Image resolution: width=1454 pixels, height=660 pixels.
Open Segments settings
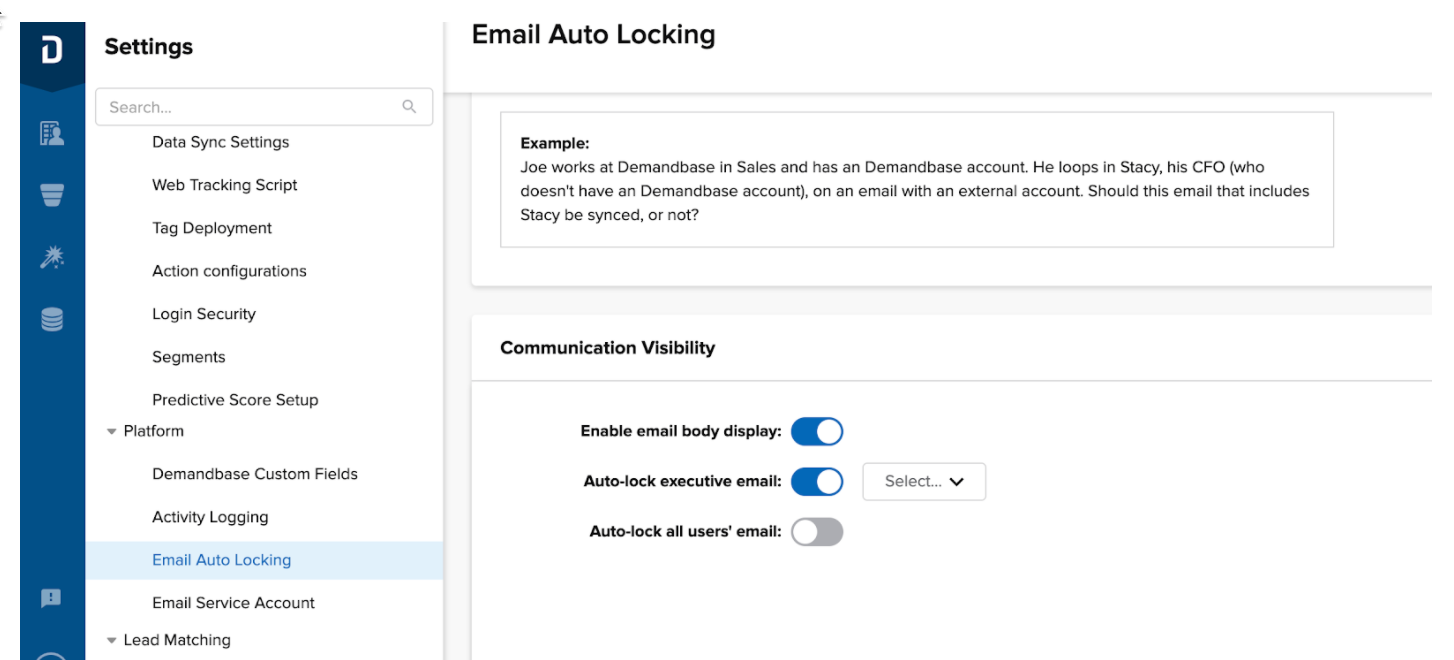click(x=189, y=357)
